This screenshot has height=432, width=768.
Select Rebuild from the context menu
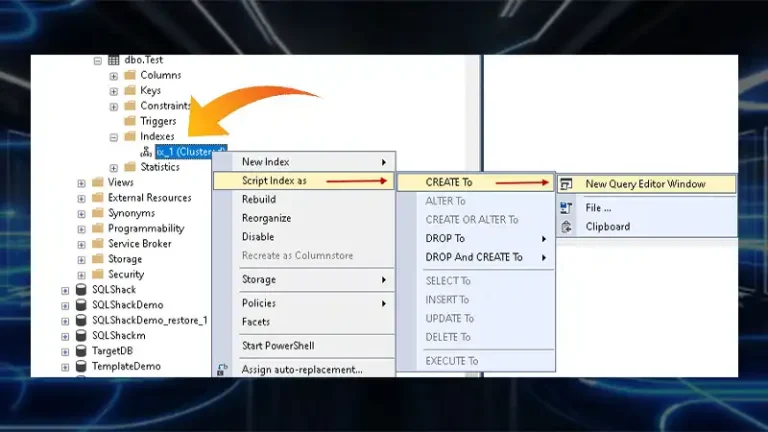304,199
